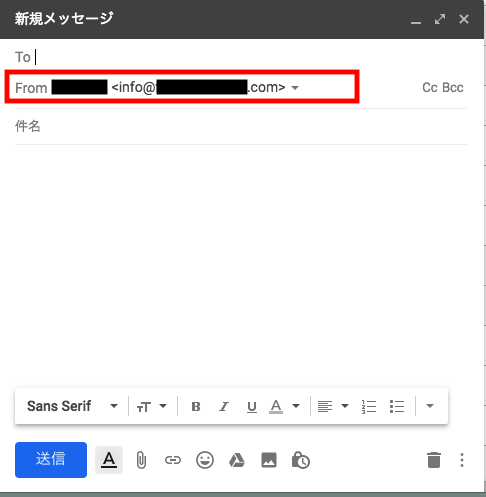Open the emoji picker smiley icon
486x497 pixels.
pos(205,460)
